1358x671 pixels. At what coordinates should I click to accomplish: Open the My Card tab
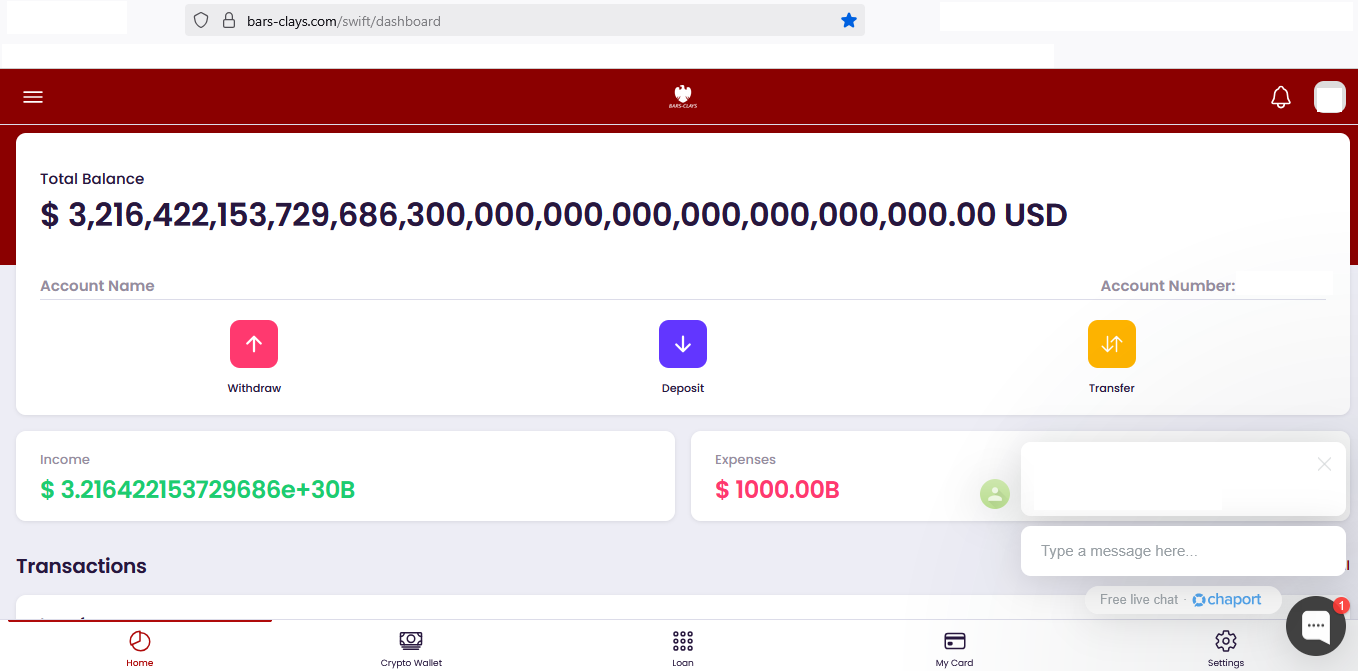pyautogui.click(x=954, y=647)
